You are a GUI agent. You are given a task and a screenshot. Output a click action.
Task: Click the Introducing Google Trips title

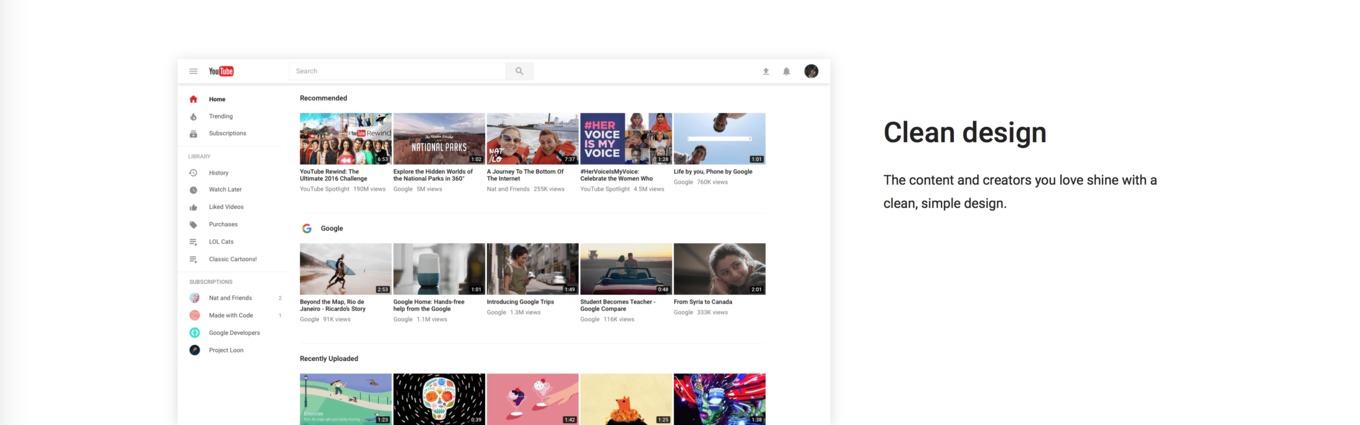coord(520,302)
